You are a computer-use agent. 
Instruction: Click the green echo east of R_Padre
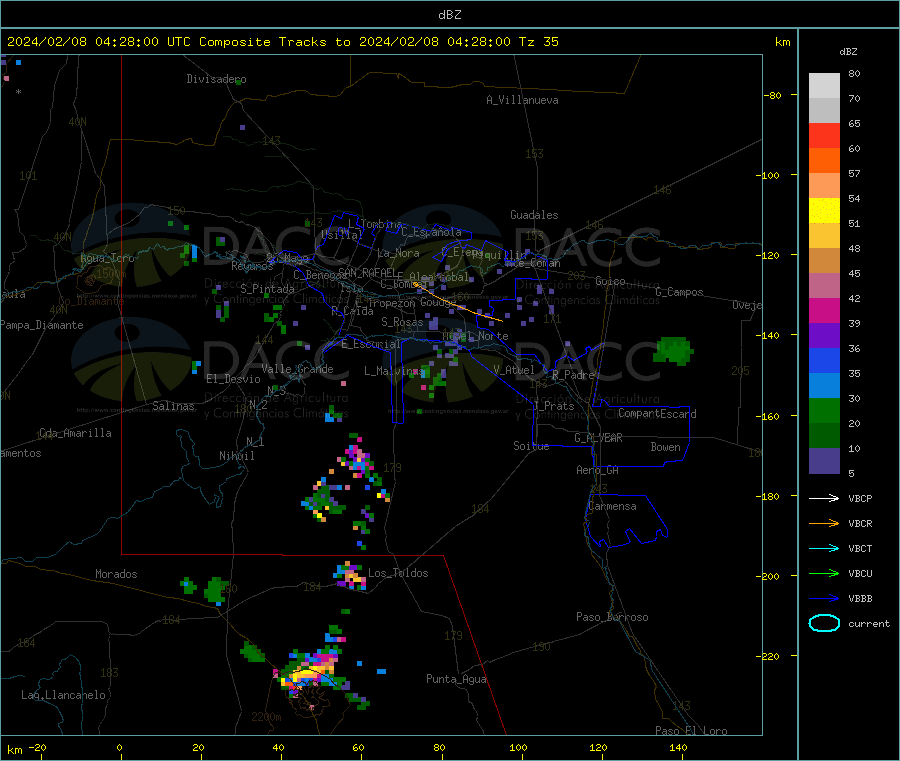[x=673, y=351]
